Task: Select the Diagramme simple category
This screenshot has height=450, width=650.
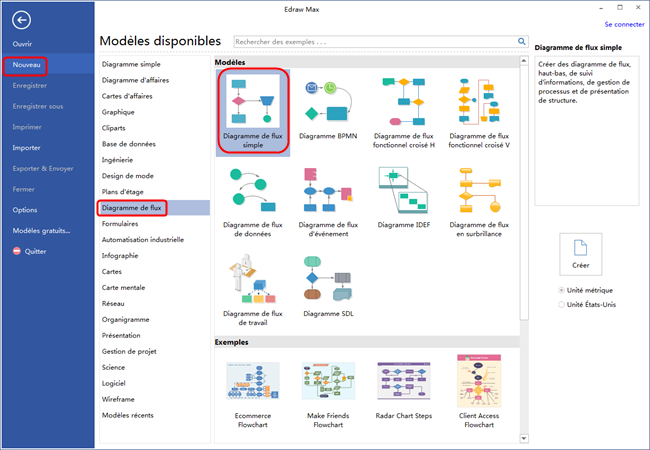Action: point(131,64)
